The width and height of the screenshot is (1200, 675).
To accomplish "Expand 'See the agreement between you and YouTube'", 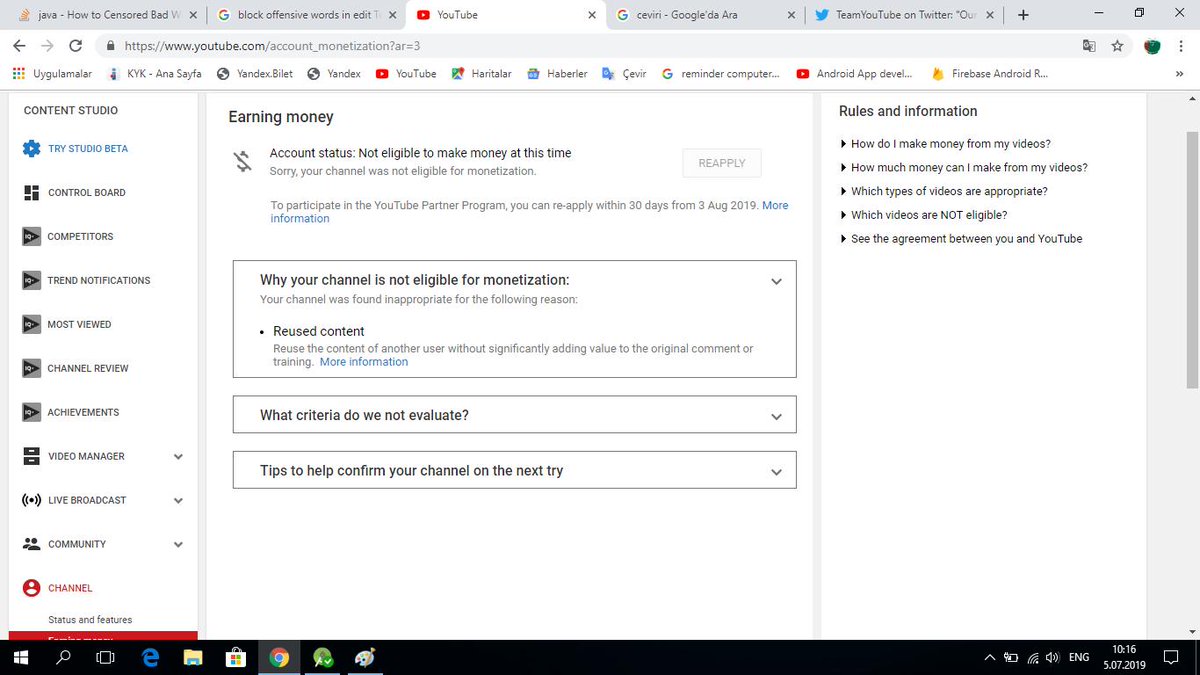I will click(x=962, y=239).
